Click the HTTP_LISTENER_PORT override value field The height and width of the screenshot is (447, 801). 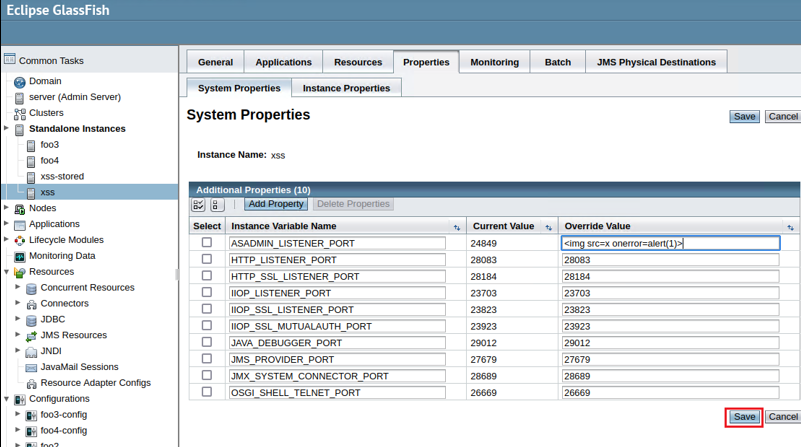pyautogui.click(x=670, y=260)
